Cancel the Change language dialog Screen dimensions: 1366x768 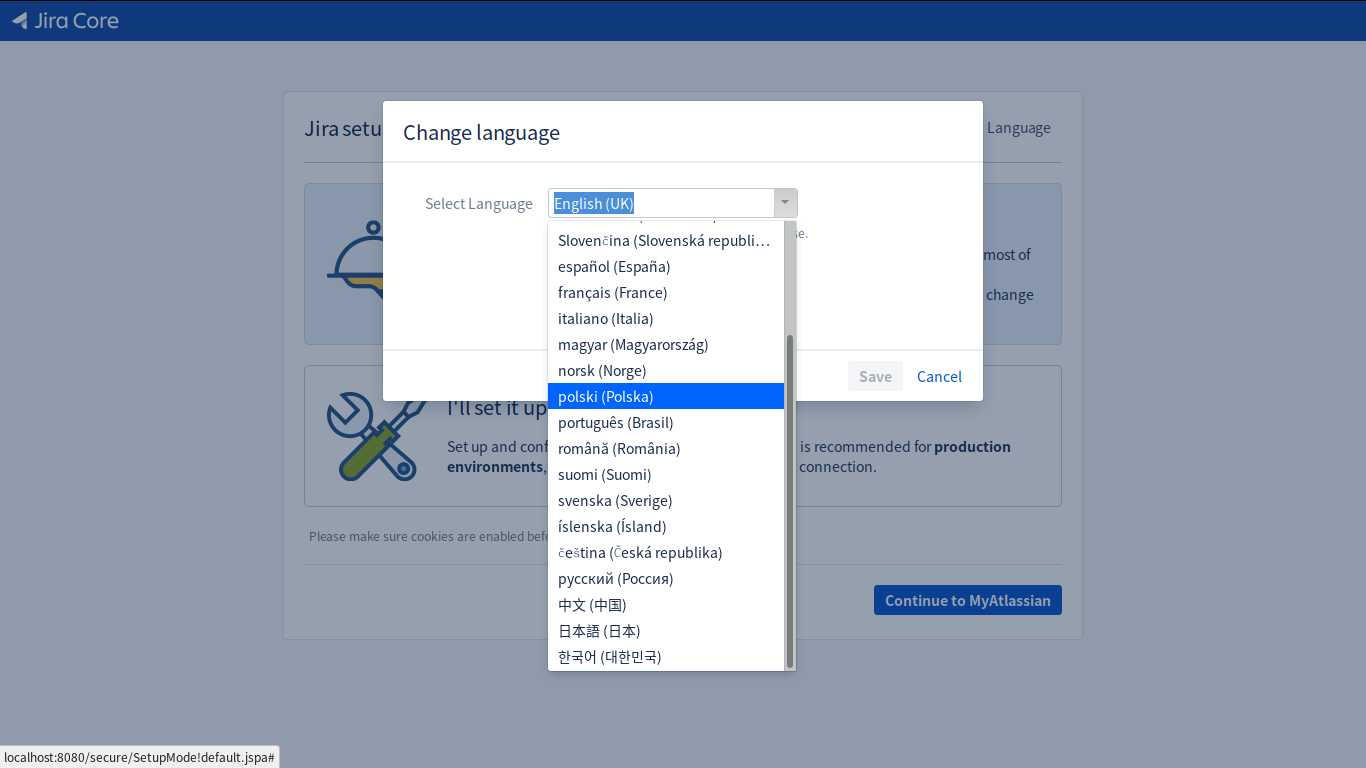tap(939, 376)
